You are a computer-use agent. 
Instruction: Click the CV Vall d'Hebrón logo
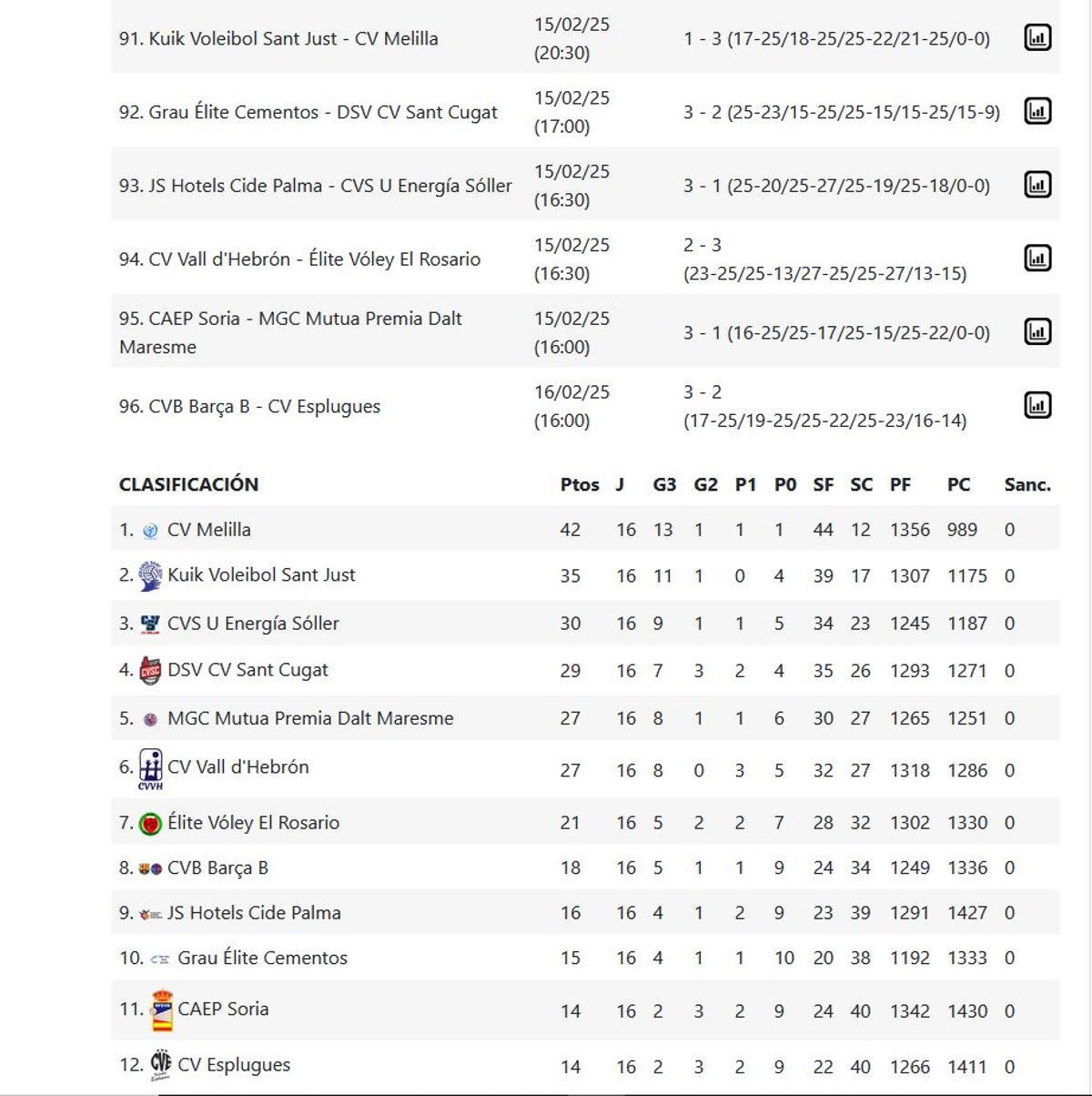coord(150,769)
